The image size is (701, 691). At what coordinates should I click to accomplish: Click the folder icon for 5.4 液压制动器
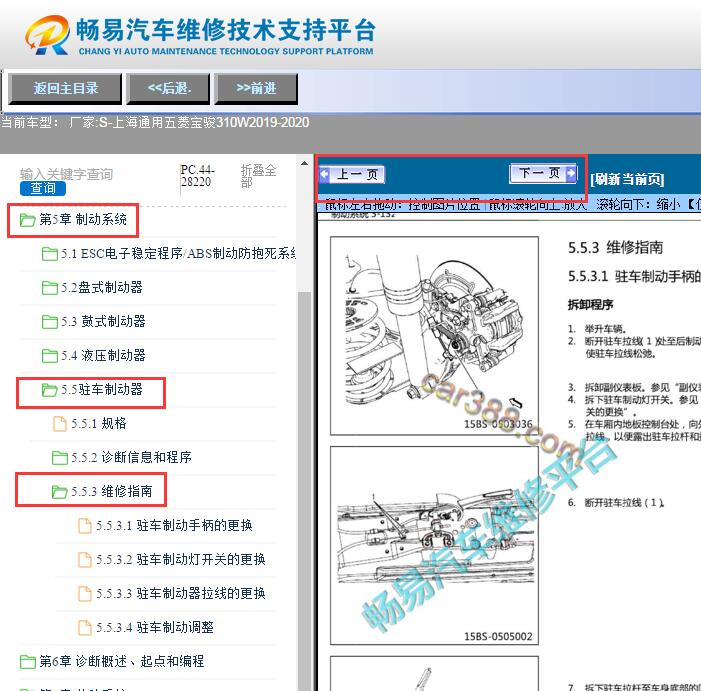pyautogui.click(x=50, y=356)
